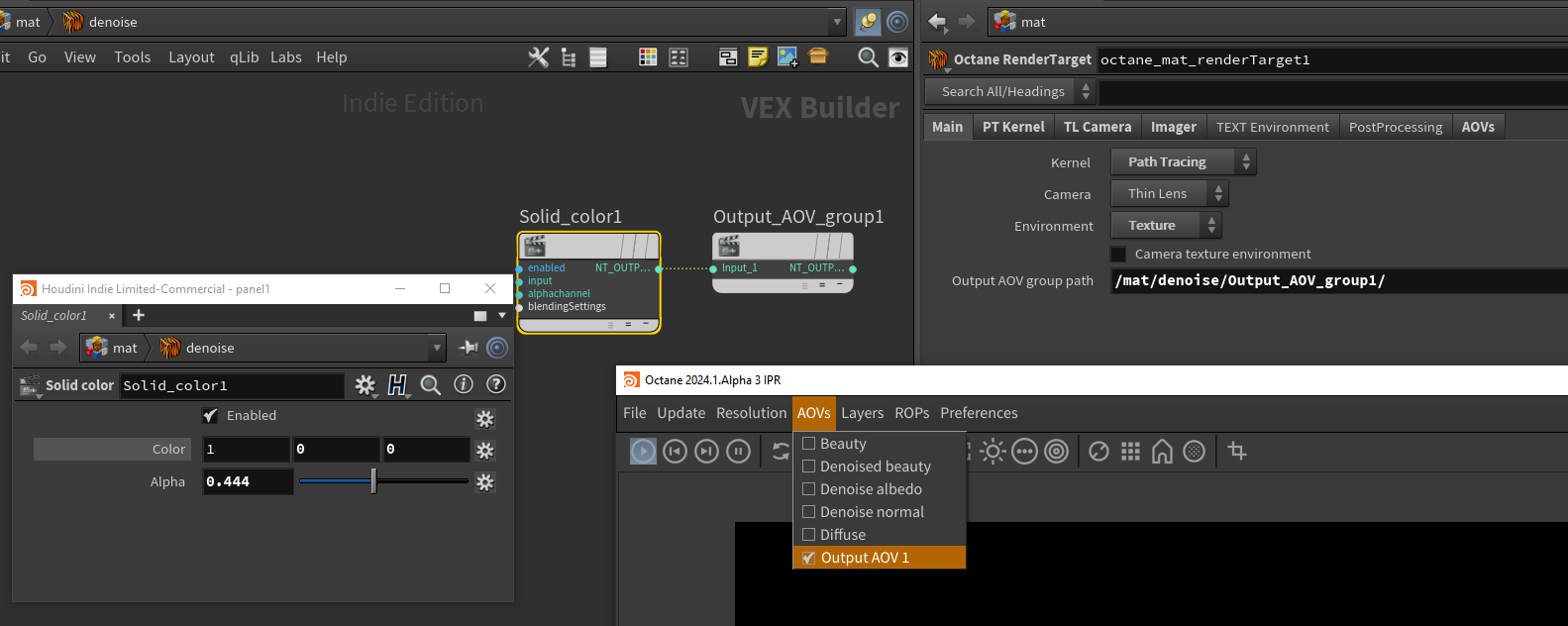Toggle the panel1 pin icon next to path
The width and height of the screenshot is (1568, 626).
469,348
